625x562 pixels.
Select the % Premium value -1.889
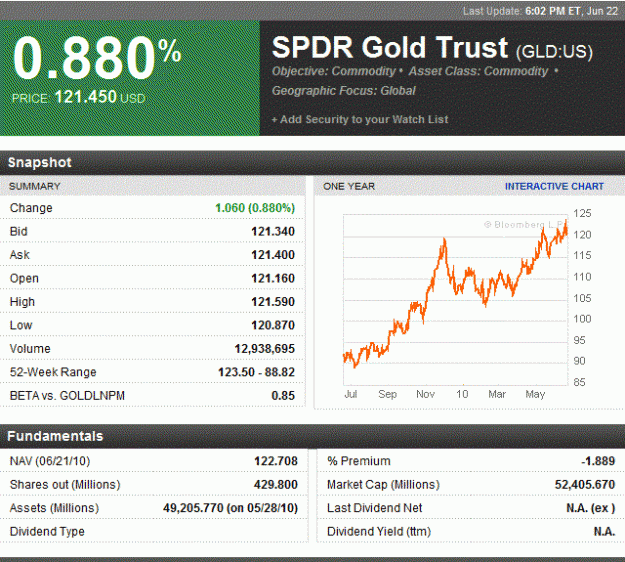tap(598, 461)
